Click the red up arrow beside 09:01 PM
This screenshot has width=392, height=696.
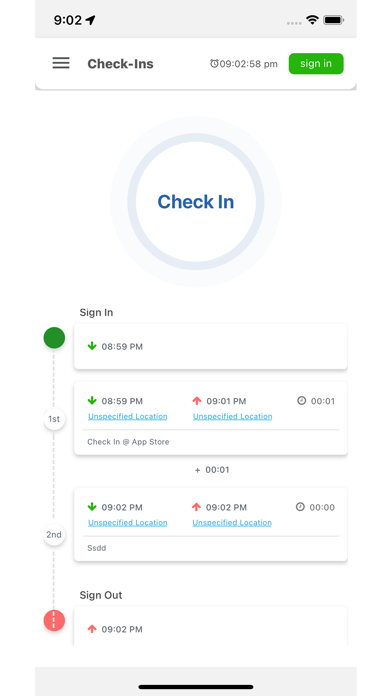click(x=197, y=401)
